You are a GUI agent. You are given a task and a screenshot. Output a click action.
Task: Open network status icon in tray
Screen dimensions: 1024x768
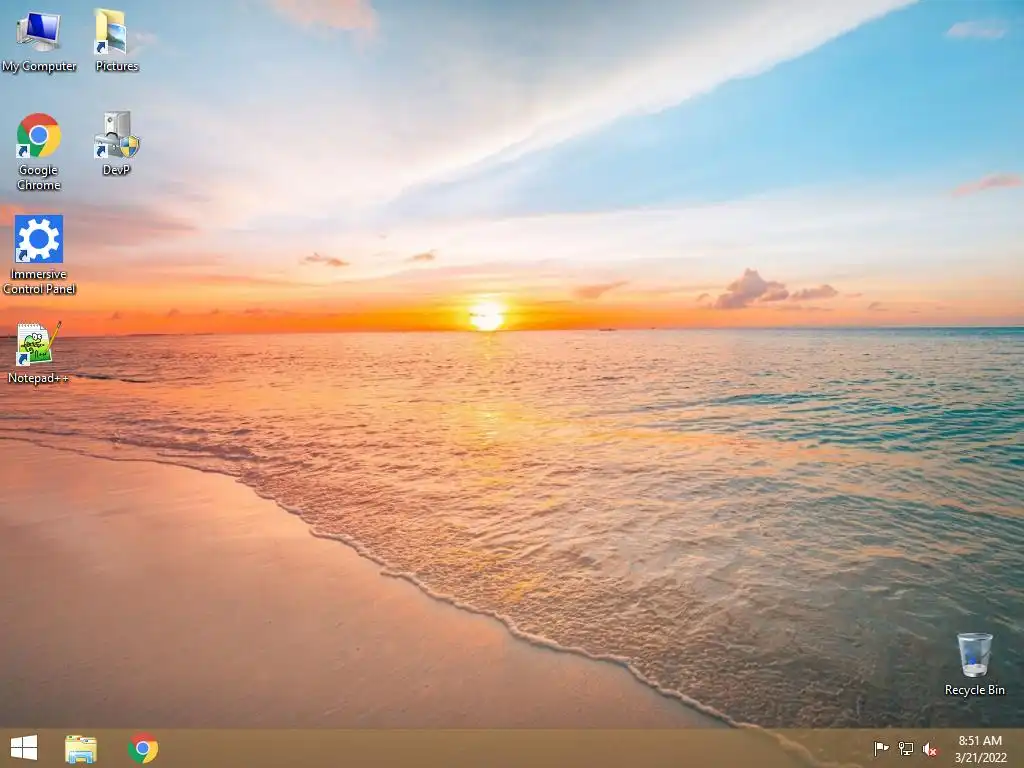click(x=906, y=748)
